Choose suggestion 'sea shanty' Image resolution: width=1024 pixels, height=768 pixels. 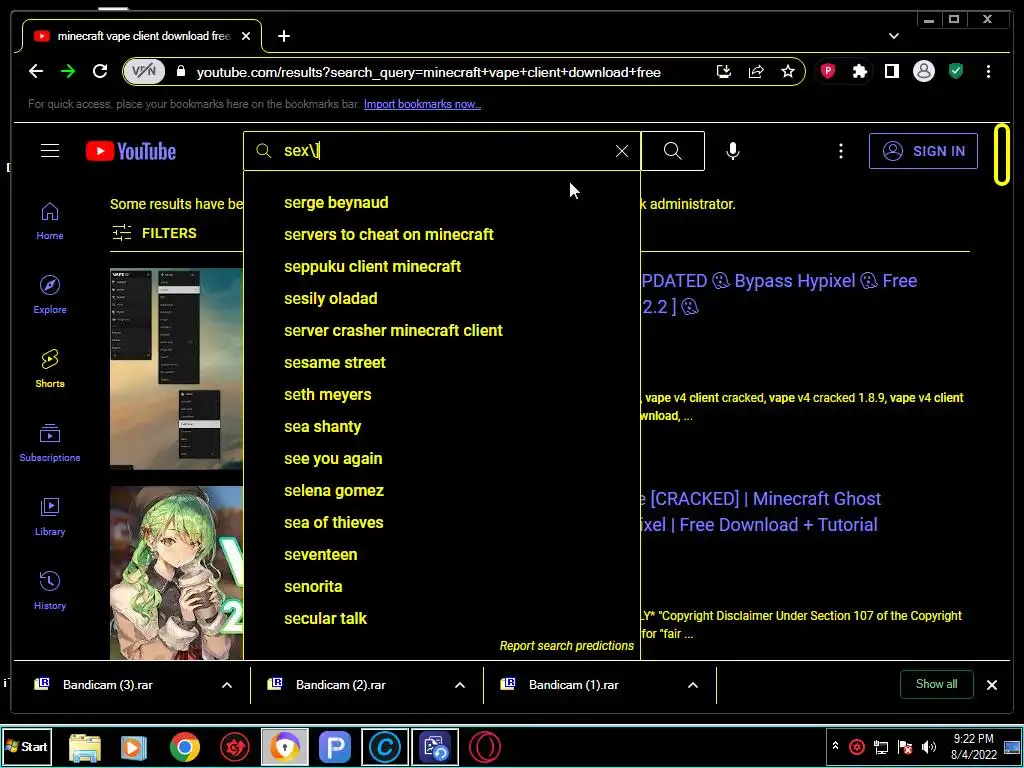[x=441, y=426]
